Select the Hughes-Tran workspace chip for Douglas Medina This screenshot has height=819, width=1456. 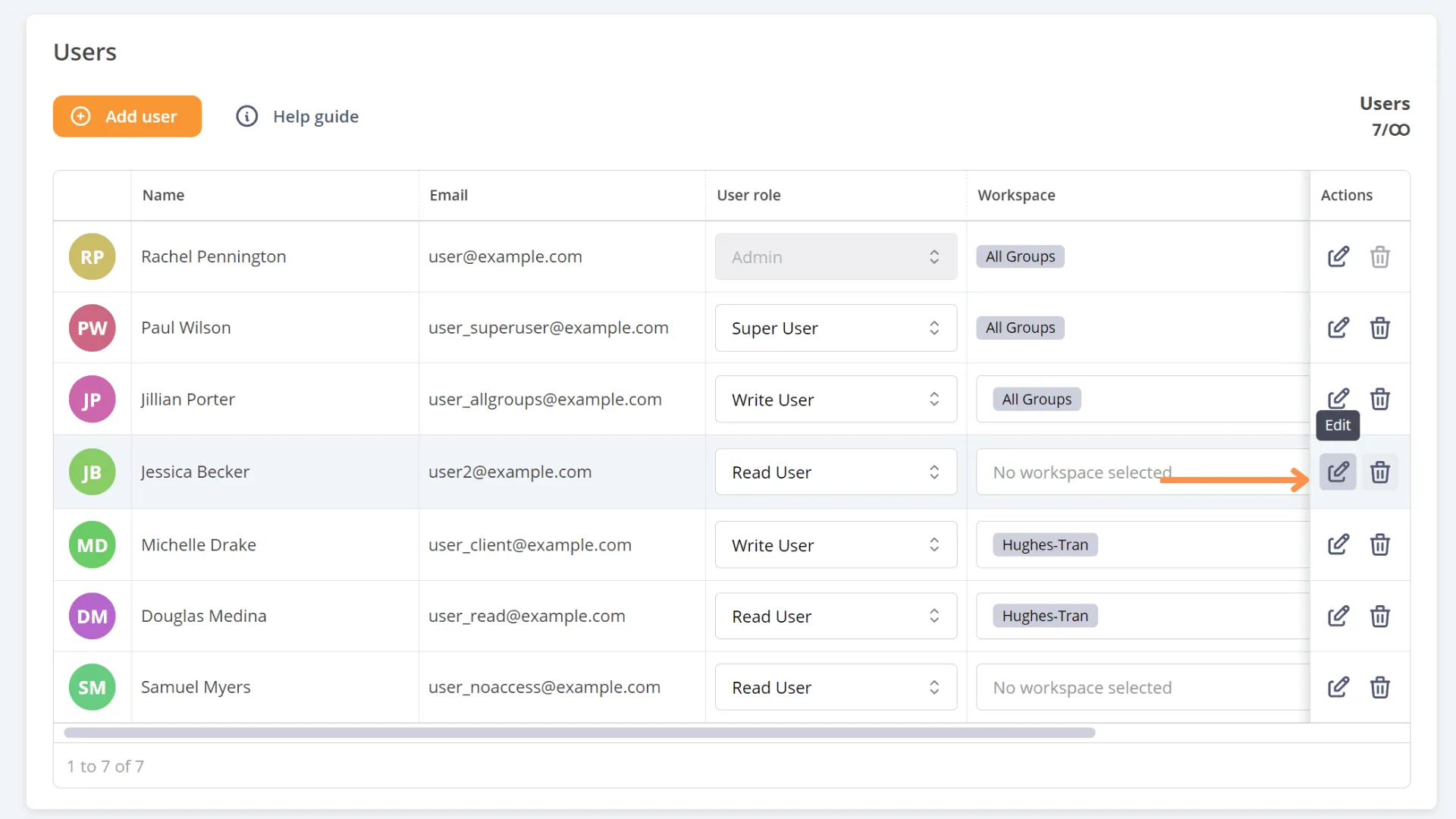pos(1044,616)
